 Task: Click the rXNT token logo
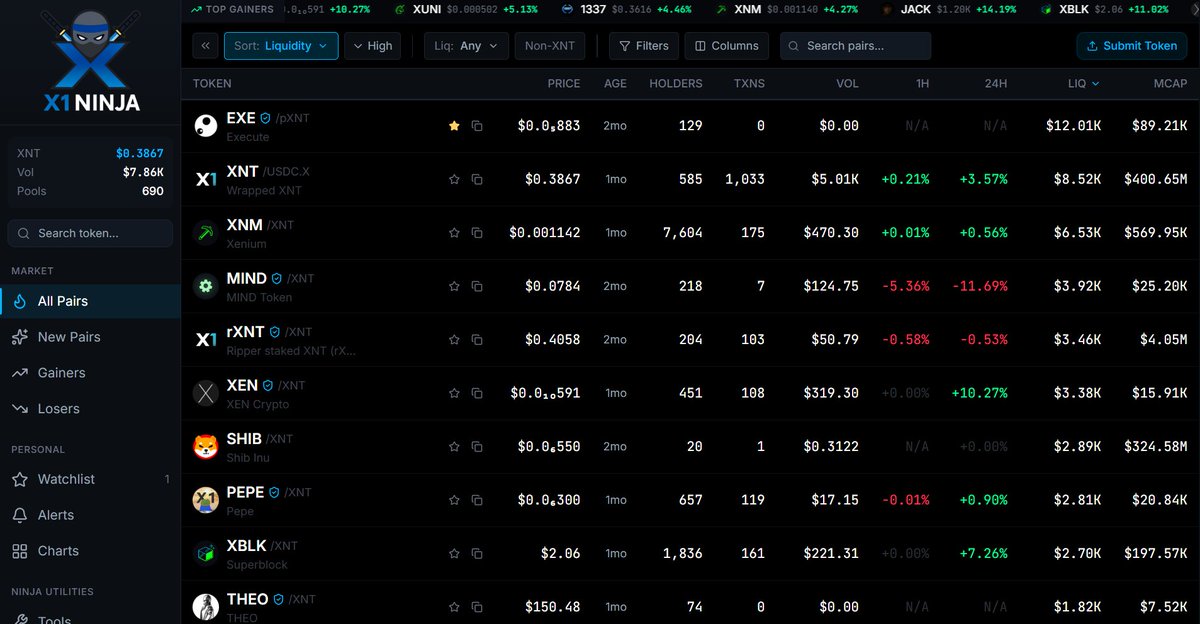click(x=205, y=339)
